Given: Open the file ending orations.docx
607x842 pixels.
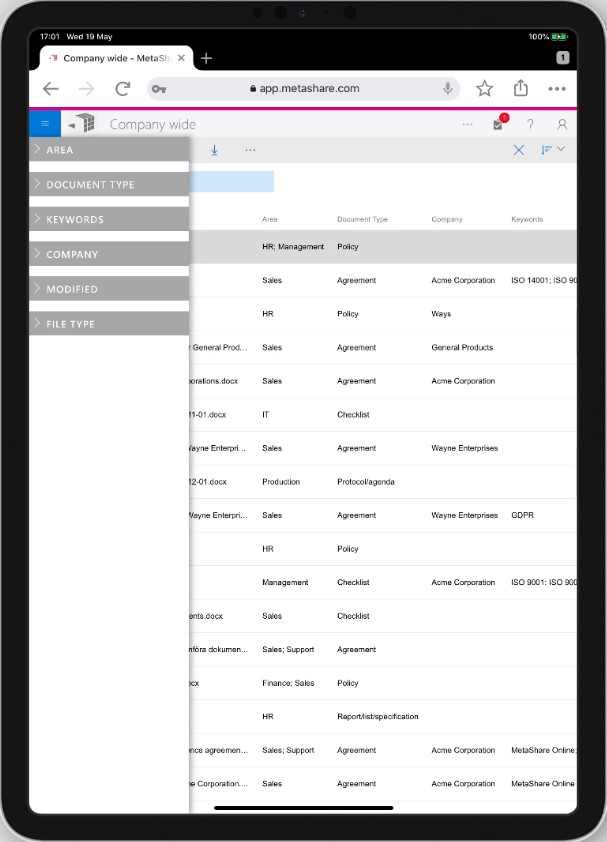Looking at the screenshot, I should coord(213,381).
